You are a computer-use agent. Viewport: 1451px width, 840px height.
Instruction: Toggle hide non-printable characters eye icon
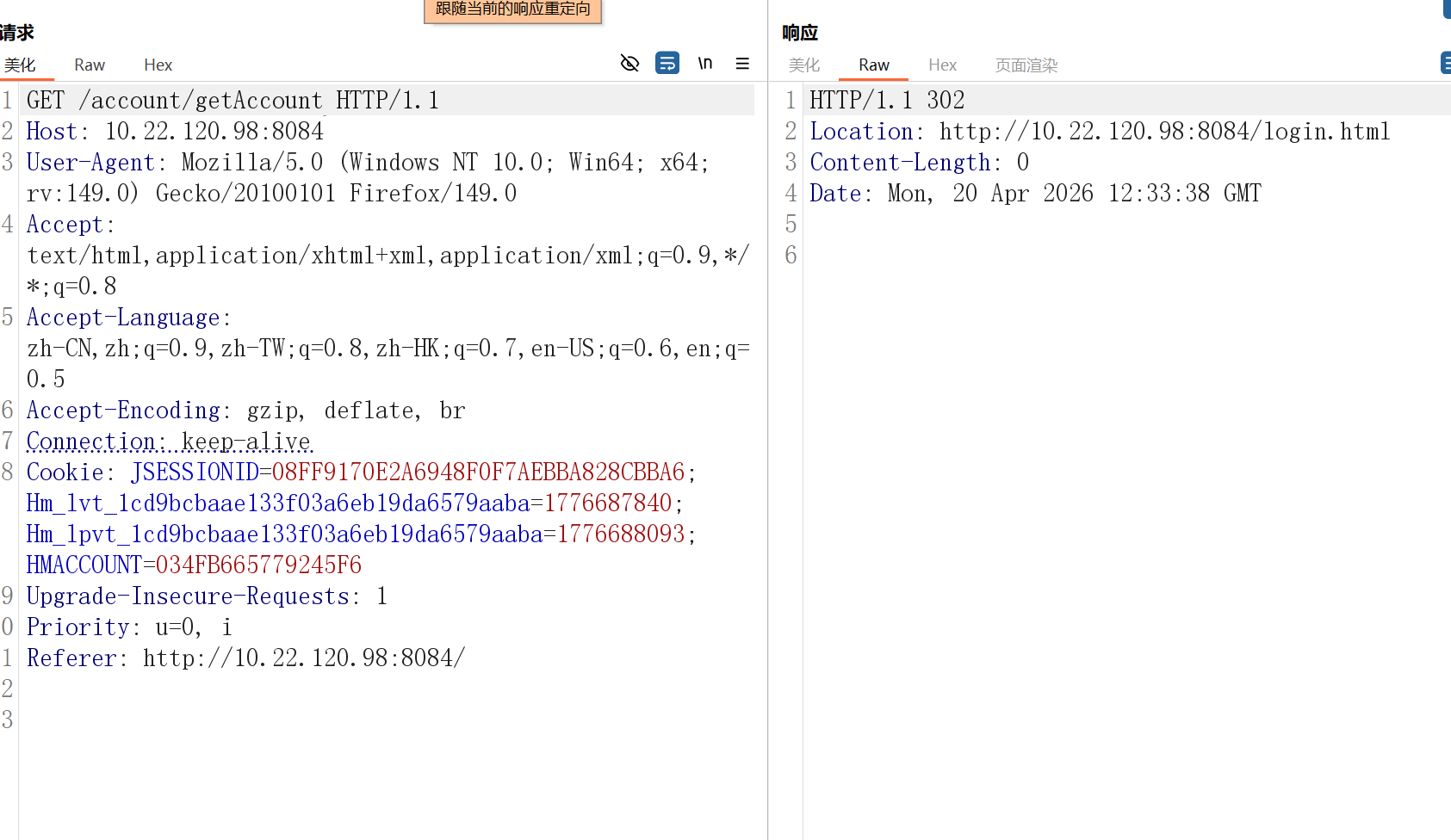coord(630,64)
